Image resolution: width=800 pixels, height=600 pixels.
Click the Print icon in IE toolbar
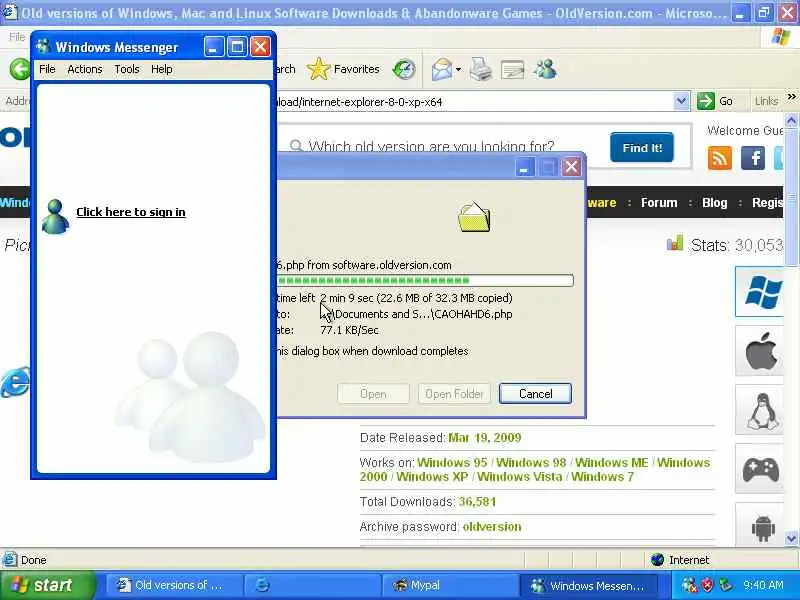coord(480,69)
